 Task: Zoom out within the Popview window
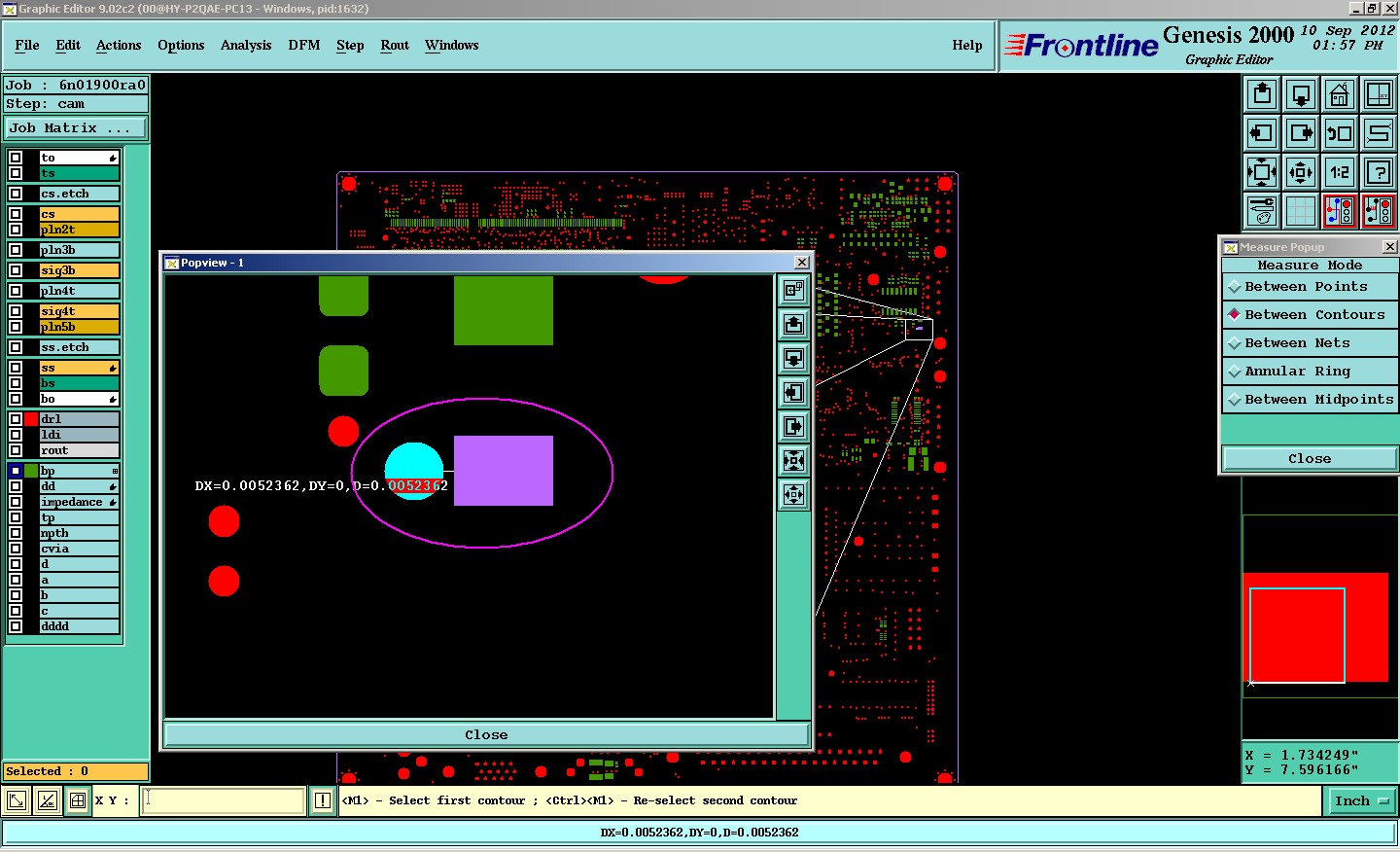point(794,494)
